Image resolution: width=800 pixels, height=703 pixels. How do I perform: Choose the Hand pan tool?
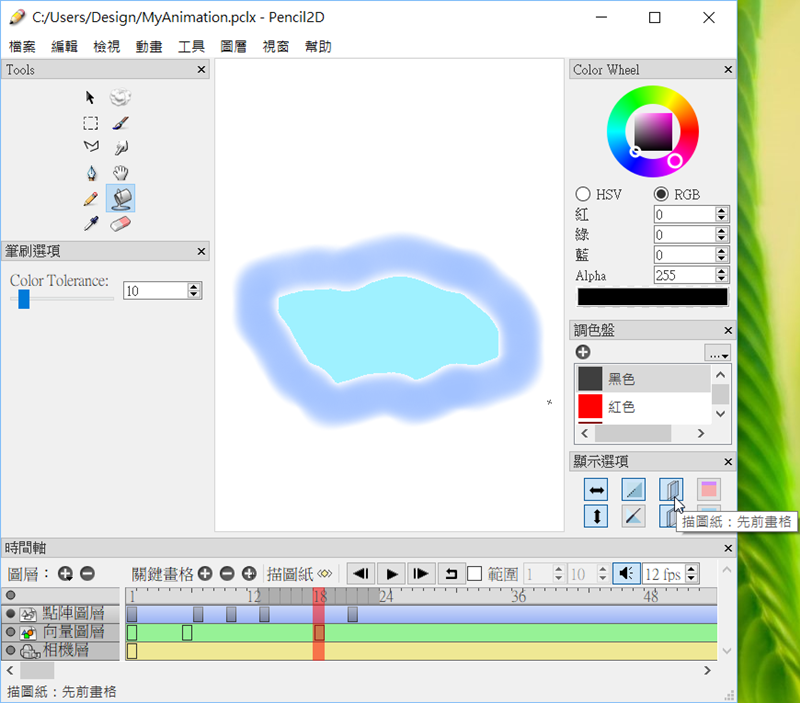click(120, 173)
